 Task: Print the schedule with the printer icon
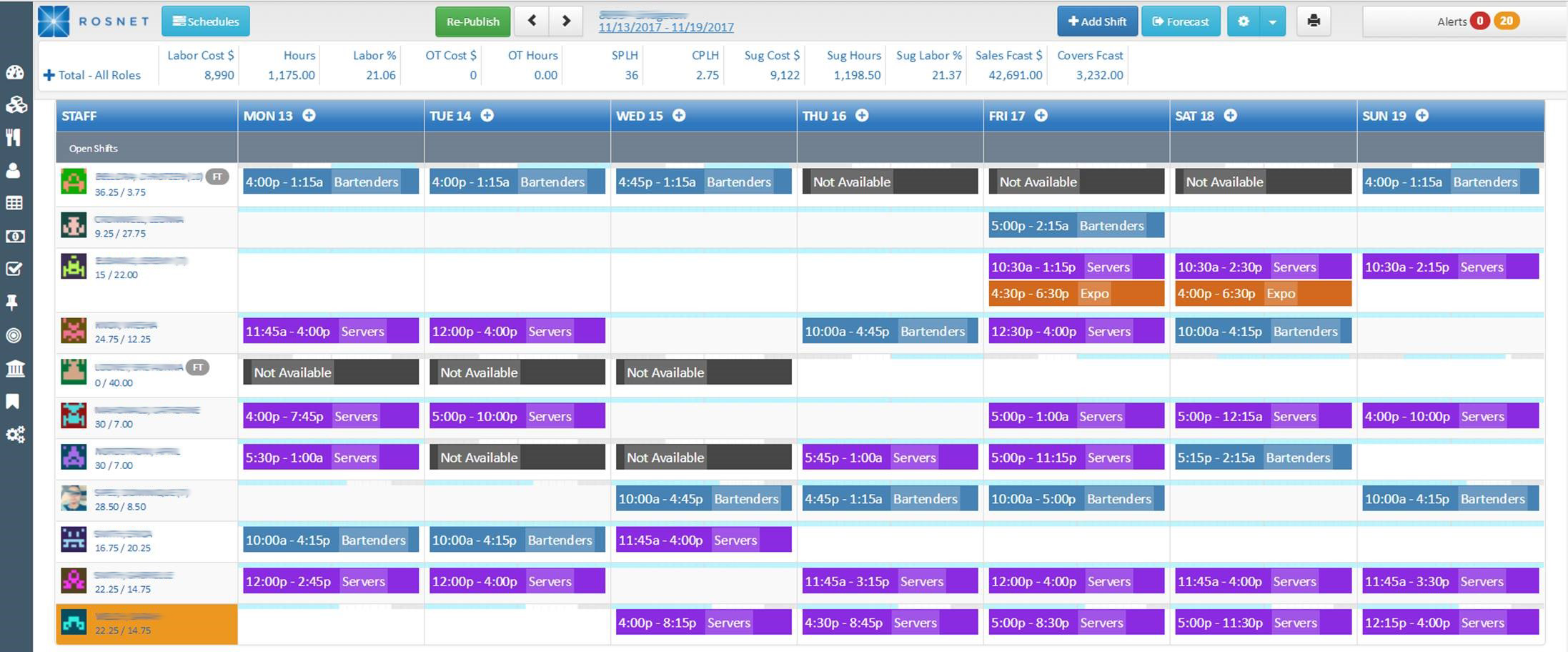1314,21
